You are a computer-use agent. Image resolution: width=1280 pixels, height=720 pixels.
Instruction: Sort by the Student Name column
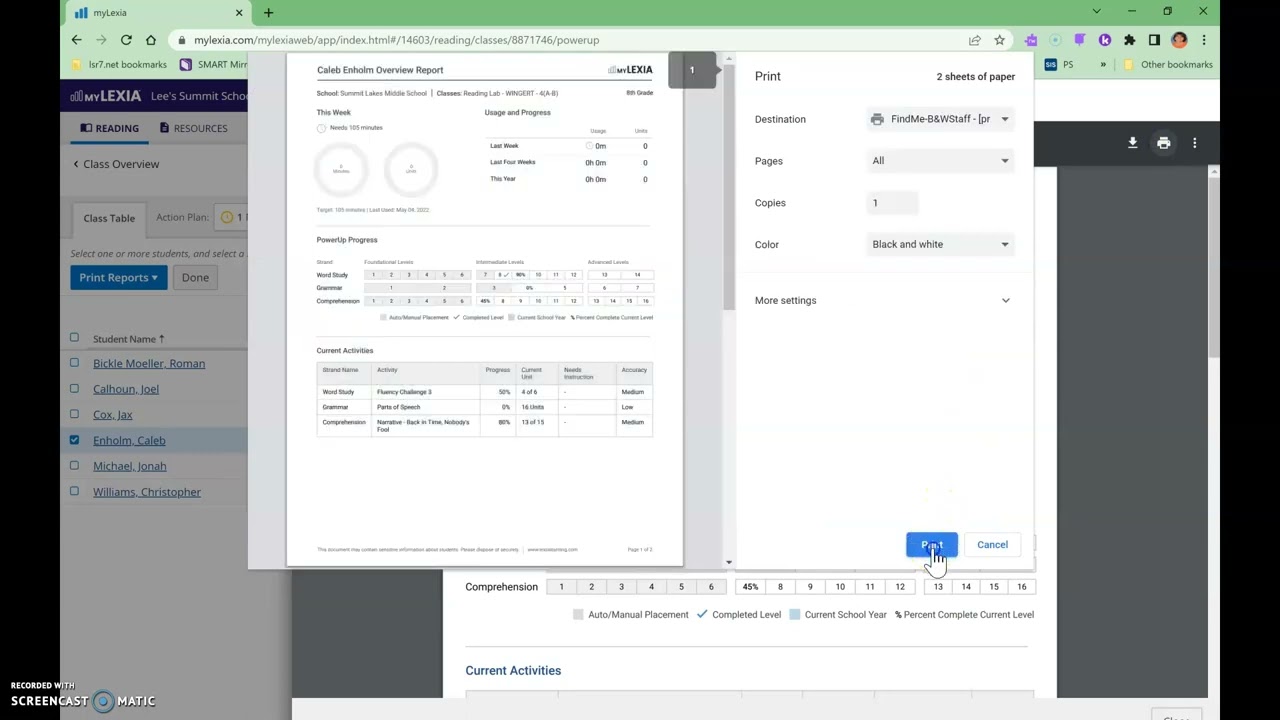129,339
